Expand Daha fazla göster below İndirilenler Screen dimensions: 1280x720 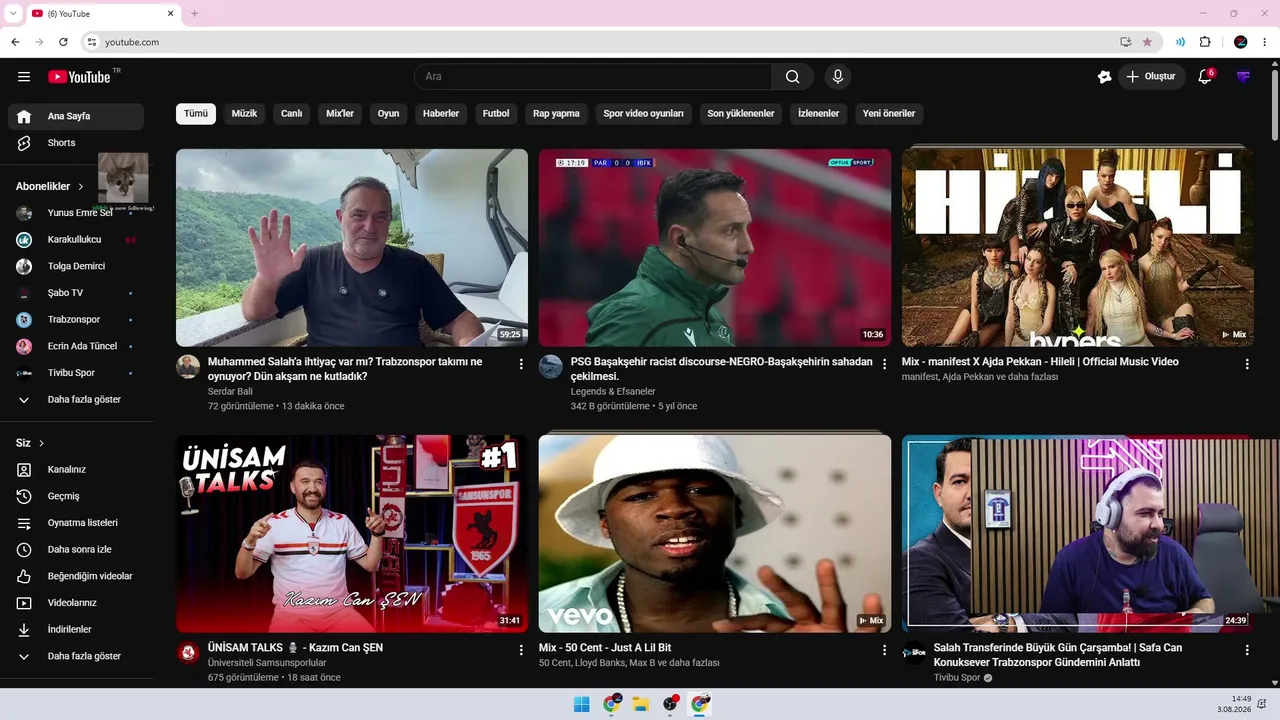click(x=76, y=656)
